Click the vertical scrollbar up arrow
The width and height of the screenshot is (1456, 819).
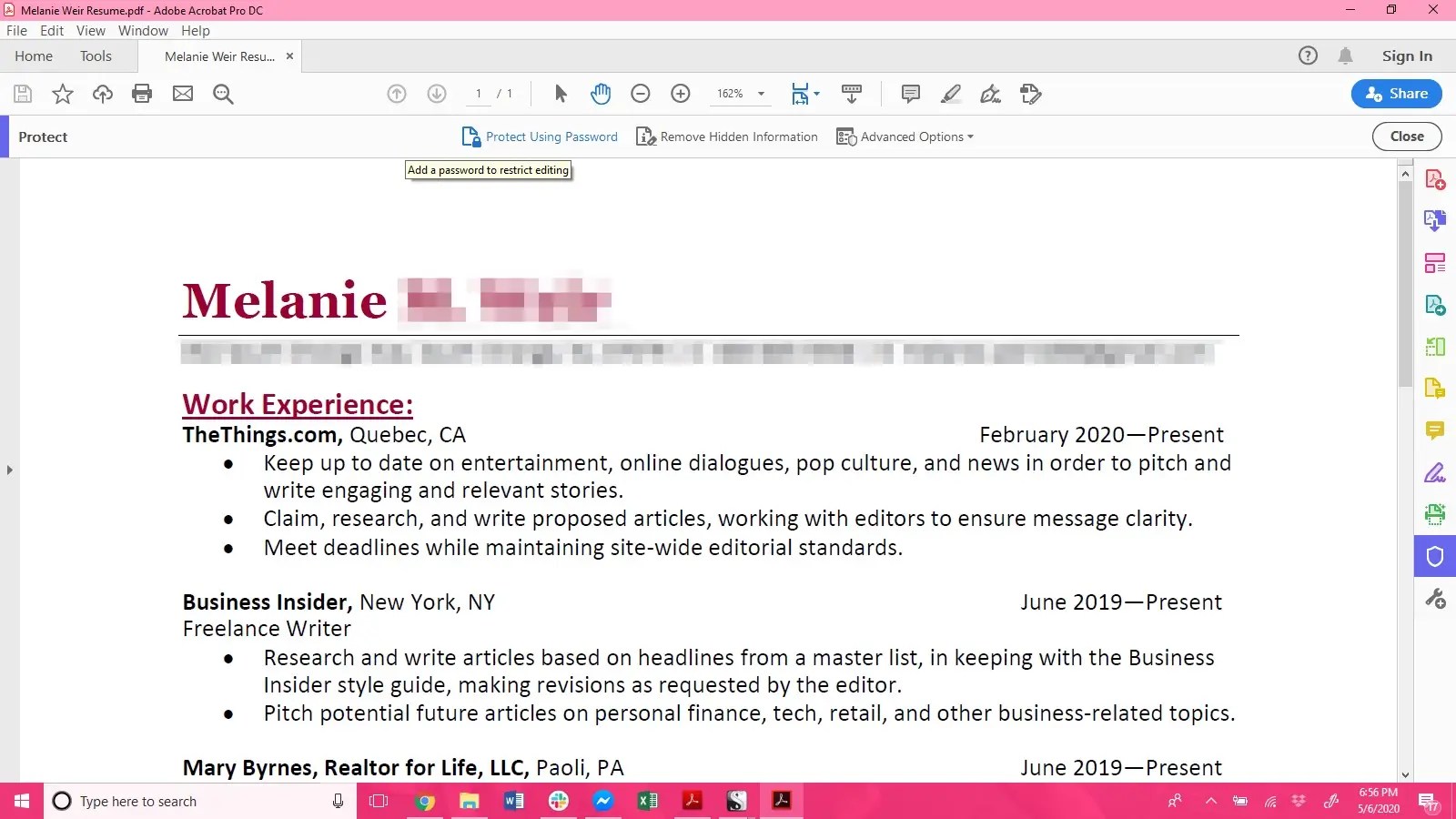pos(1406,173)
